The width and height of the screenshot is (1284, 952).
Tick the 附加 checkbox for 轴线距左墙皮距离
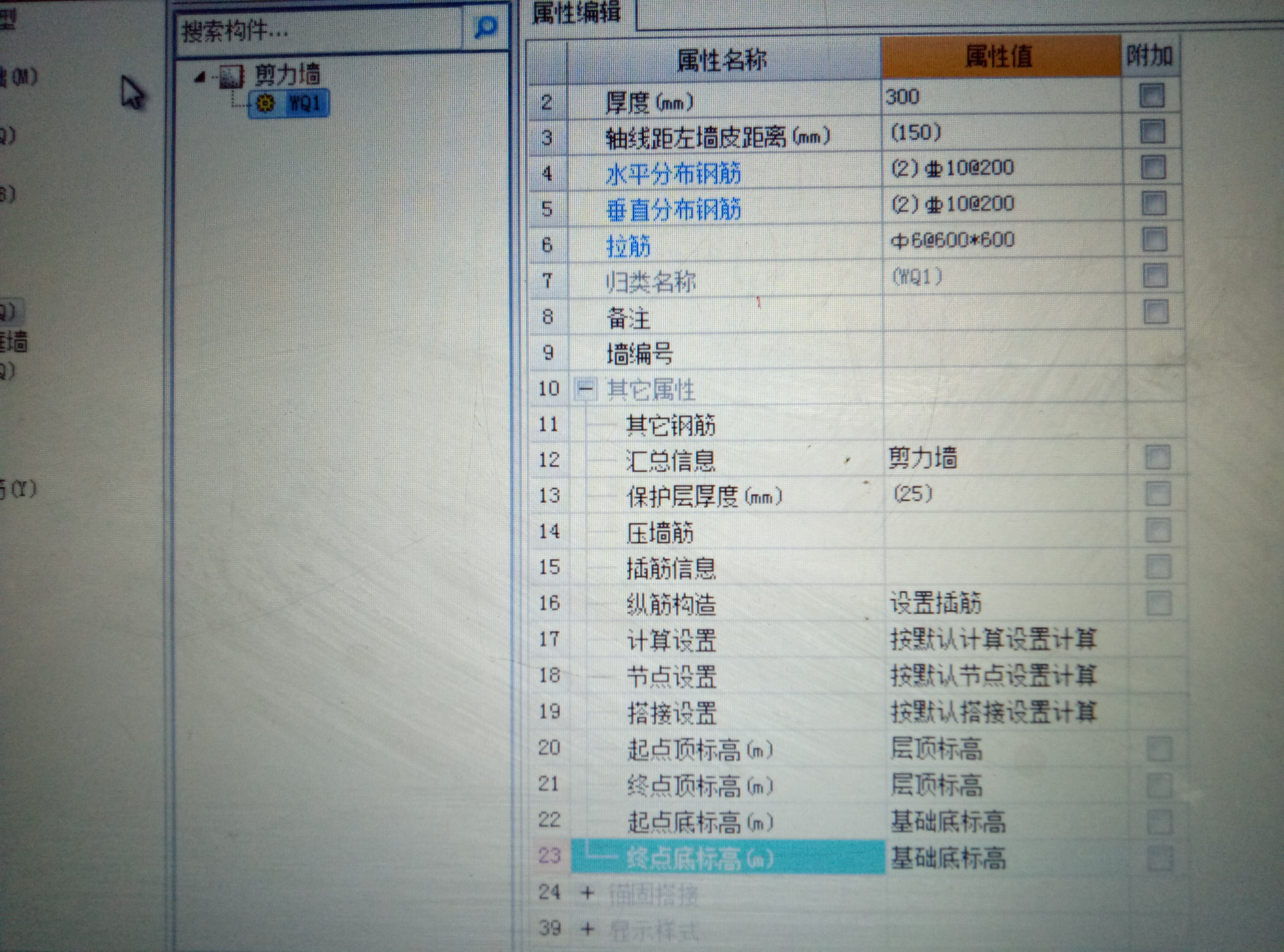tap(1152, 132)
